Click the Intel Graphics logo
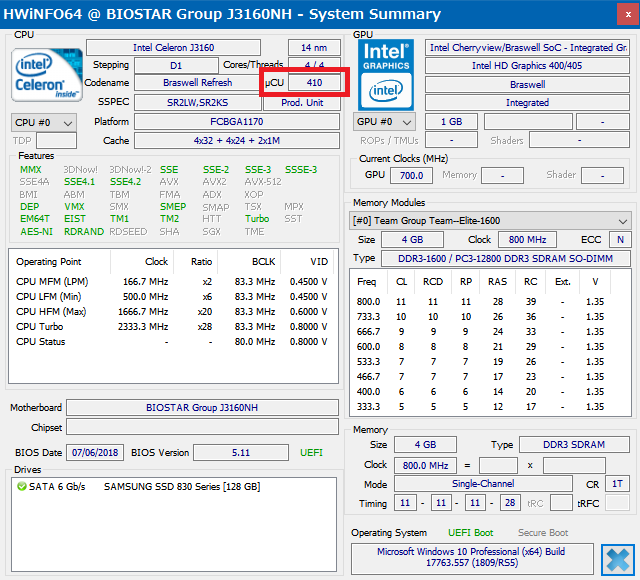Image resolution: width=640 pixels, height=580 pixels. (387, 74)
